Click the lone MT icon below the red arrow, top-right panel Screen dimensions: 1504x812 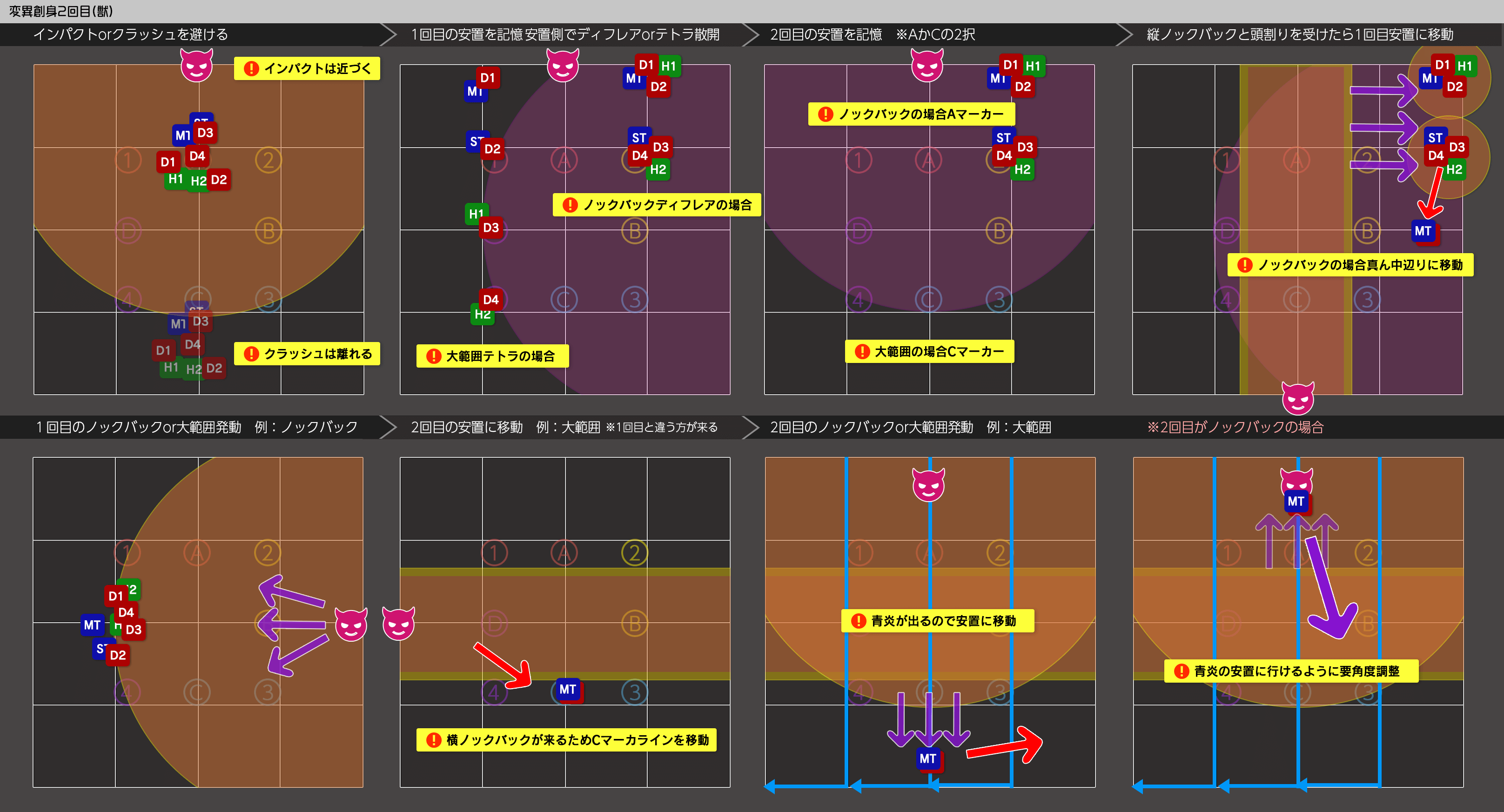pos(1423,231)
